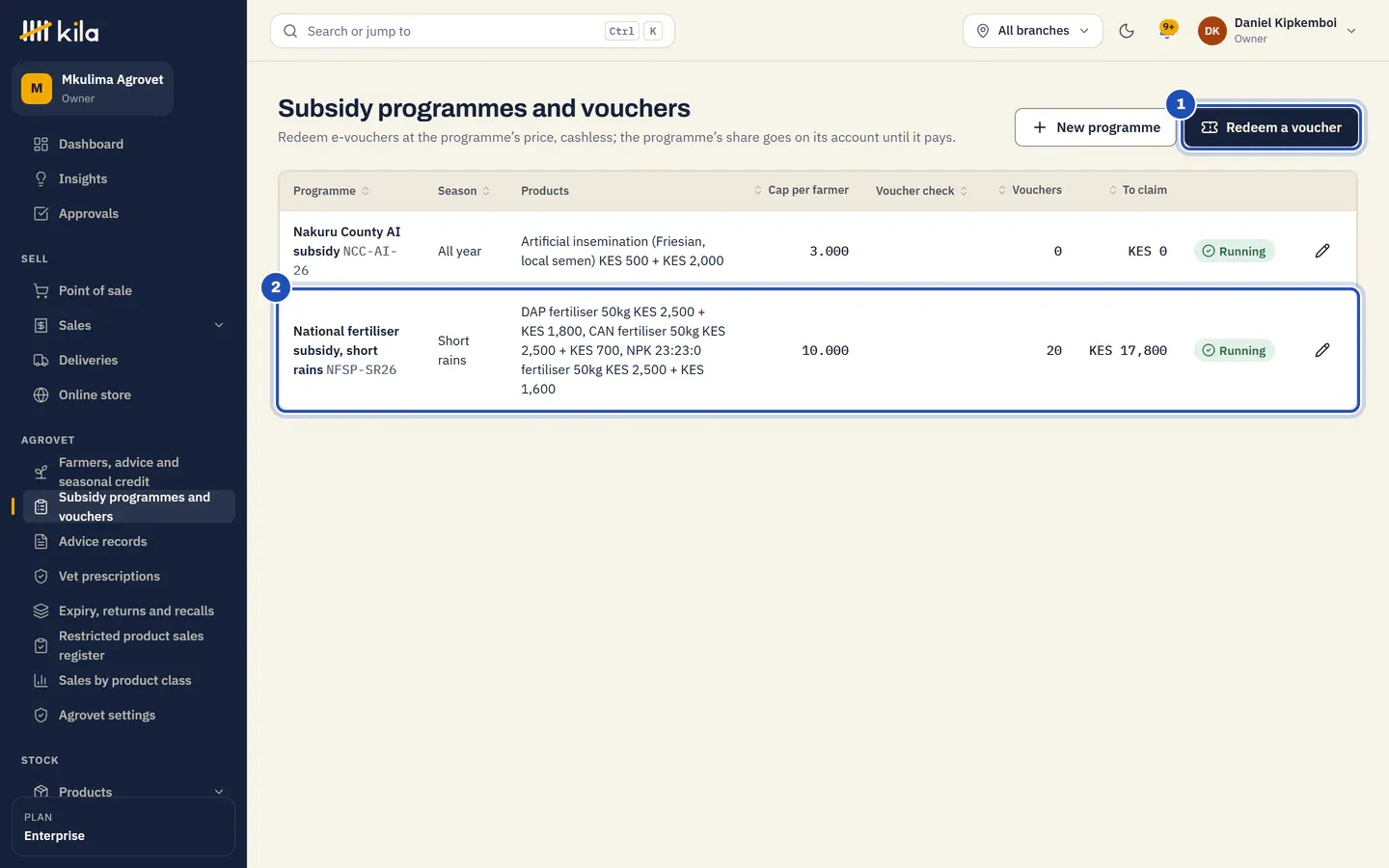Click Agrovet settings shield icon
The height and width of the screenshot is (868, 1389).
(x=41, y=715)
